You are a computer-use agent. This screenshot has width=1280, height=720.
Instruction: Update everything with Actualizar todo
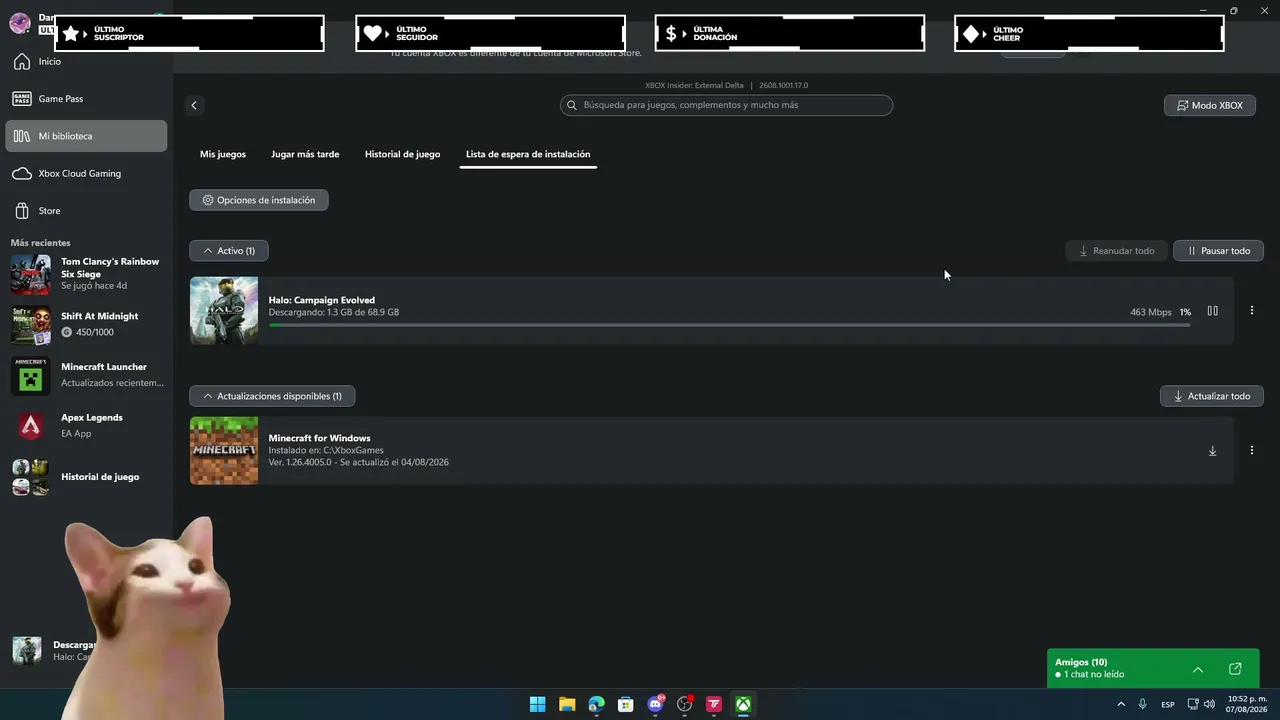coord(1212,397)
